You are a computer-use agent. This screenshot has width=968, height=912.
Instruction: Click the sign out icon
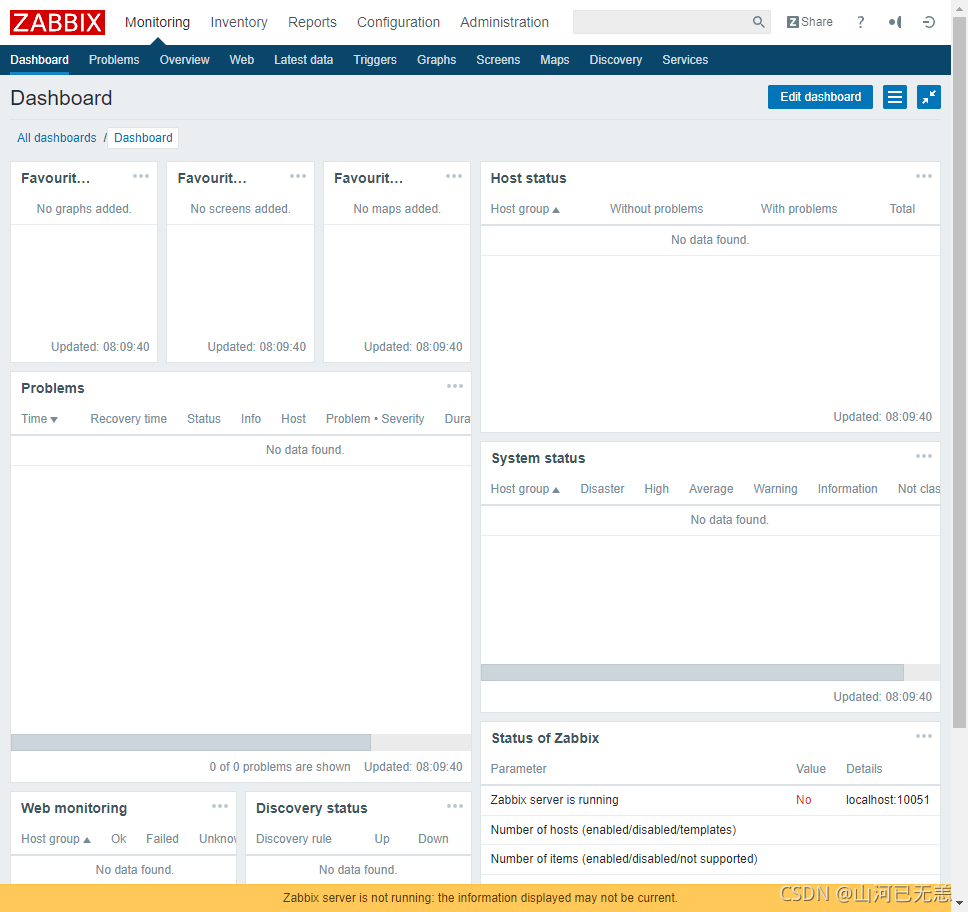point(928,22)
